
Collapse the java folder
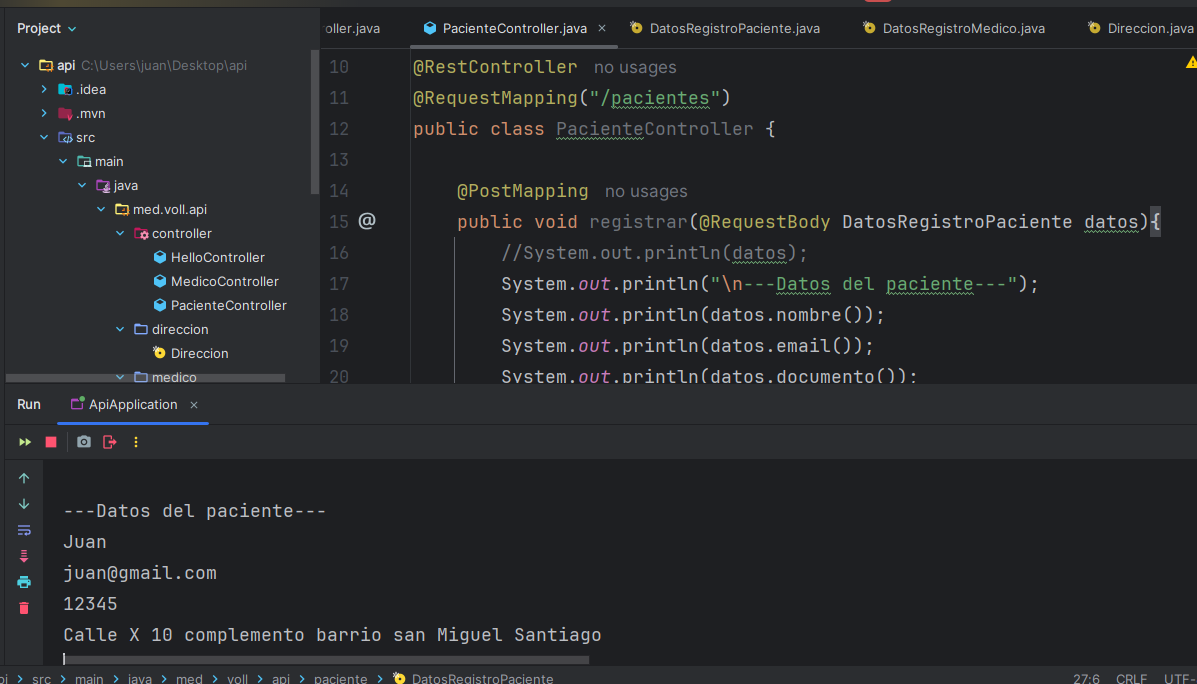coord(82,186)
